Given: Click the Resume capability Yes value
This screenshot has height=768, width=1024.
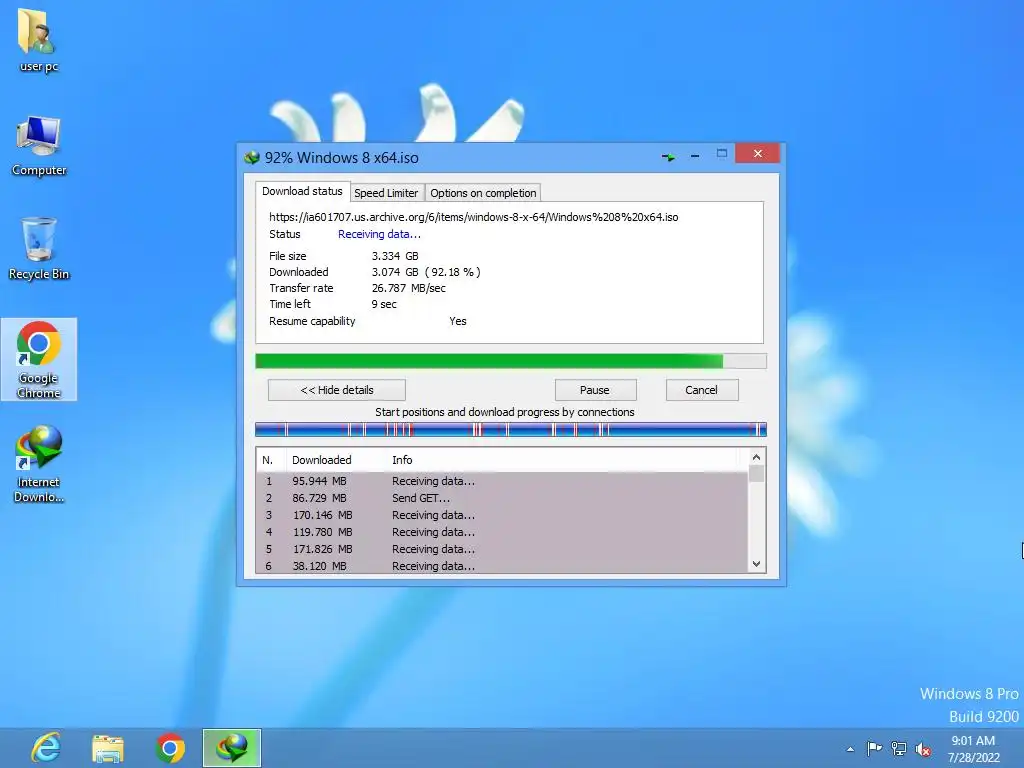Looking at the screenshot, I should (x=458, y=321).
